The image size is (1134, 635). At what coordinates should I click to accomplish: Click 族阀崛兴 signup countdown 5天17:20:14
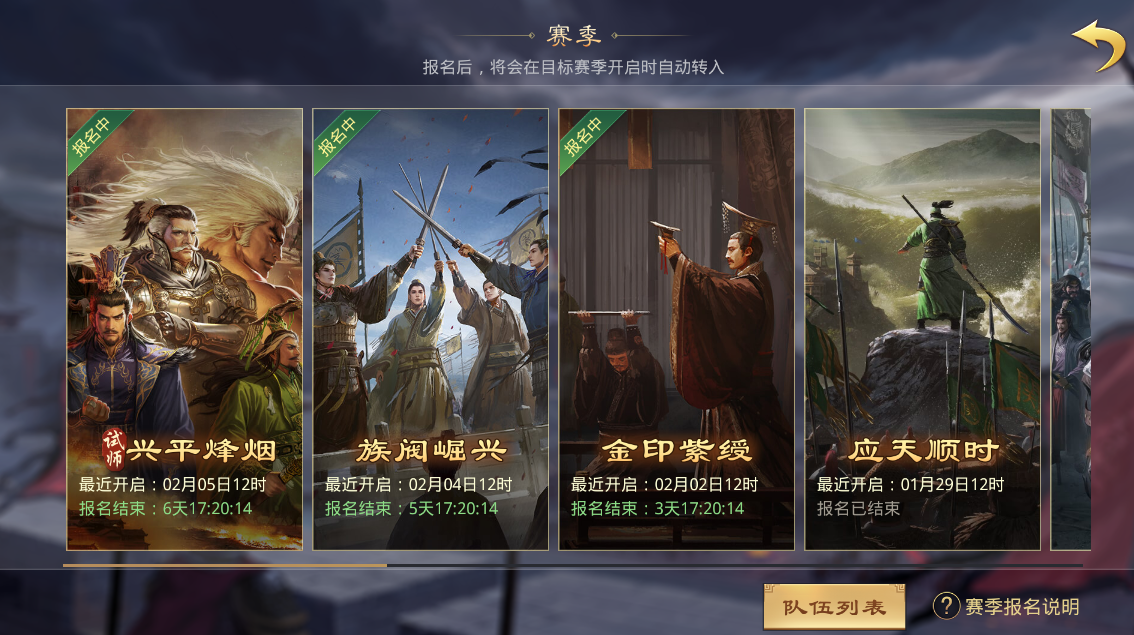click(x=453, y=508)
